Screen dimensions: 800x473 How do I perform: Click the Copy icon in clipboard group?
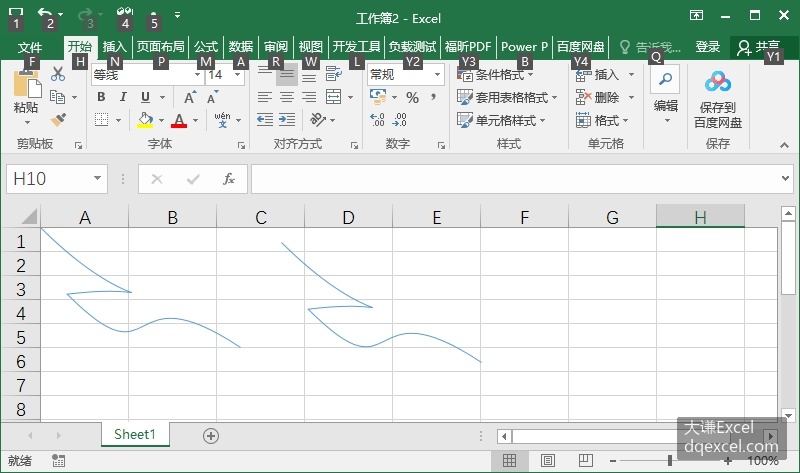coord(57,97)
